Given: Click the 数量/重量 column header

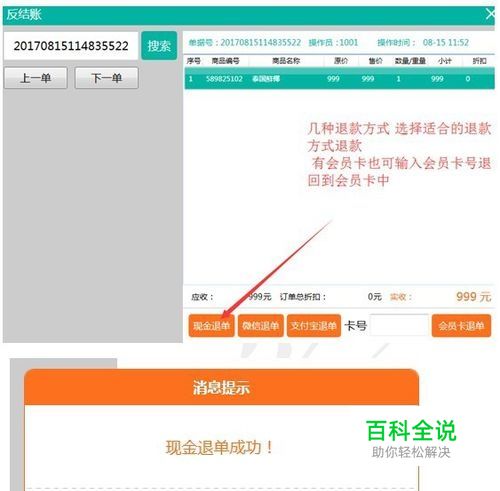Looking at the screenshot, I should click(x=410, y=61).
